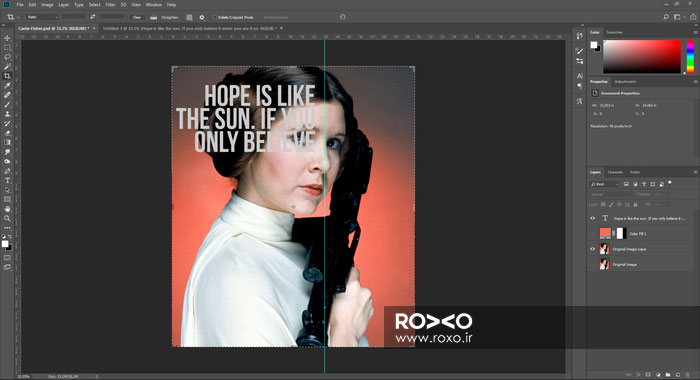Select the Brush tool
The height and width of the screenshot is (380, 700).
(7, 104)
